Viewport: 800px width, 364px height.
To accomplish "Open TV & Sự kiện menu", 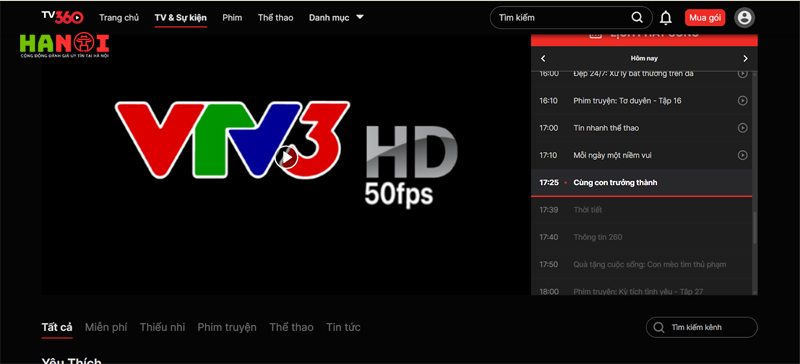I will pyautogui.click(x=181, y=18).
